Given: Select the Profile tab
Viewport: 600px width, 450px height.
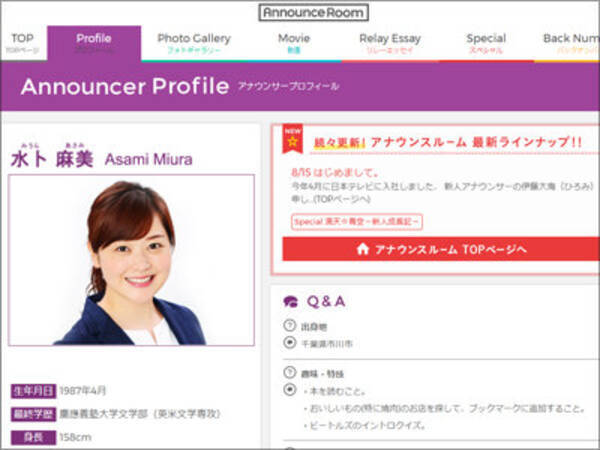Looking at the screenshot, I should (x=94, y=43).
